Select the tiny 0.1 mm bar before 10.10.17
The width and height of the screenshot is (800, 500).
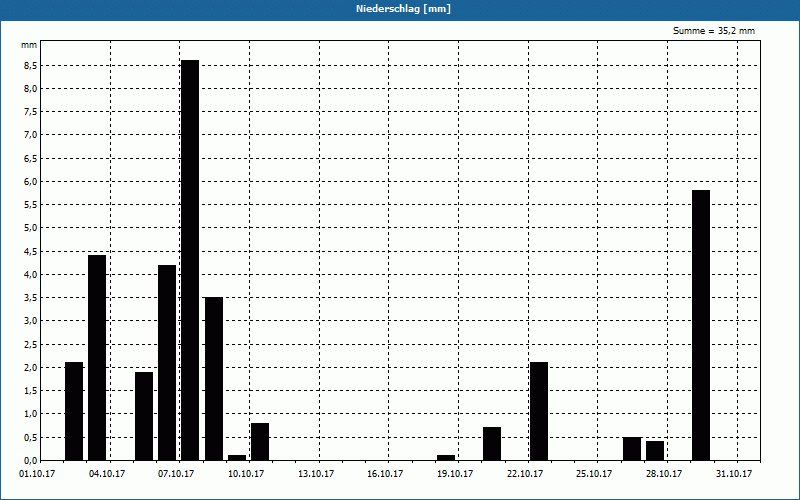point(237,458)
